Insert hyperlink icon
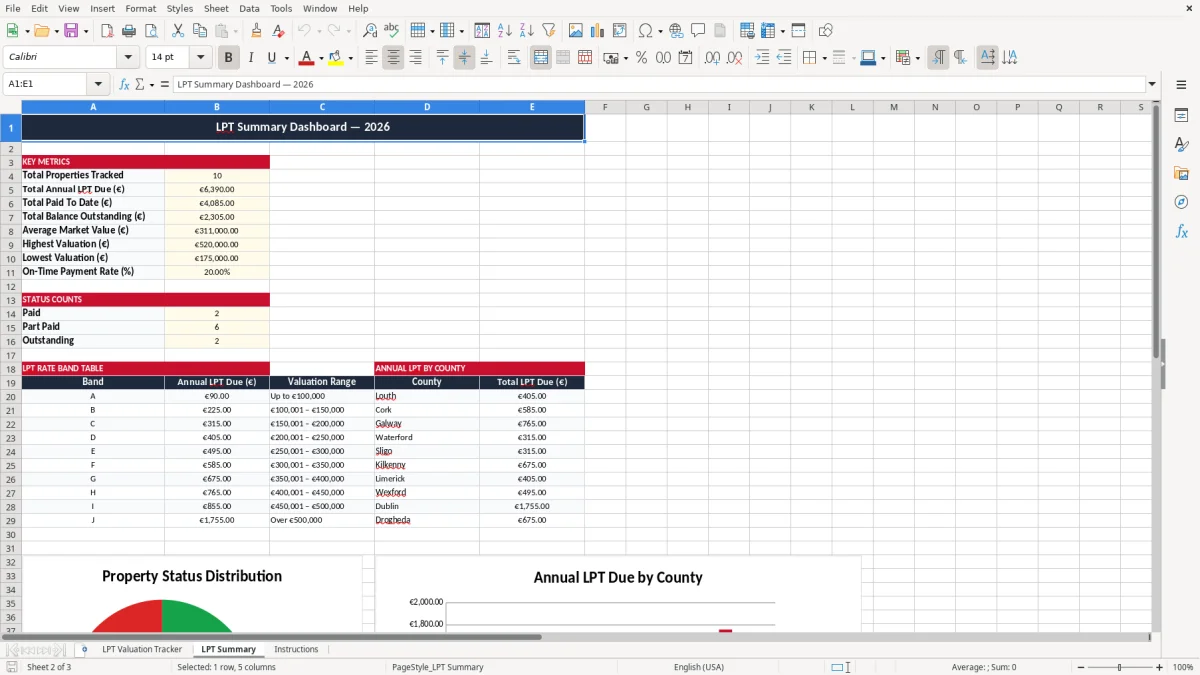This screenshot has height=675, width=1200. pyautogui.click(x=676, y=31)
